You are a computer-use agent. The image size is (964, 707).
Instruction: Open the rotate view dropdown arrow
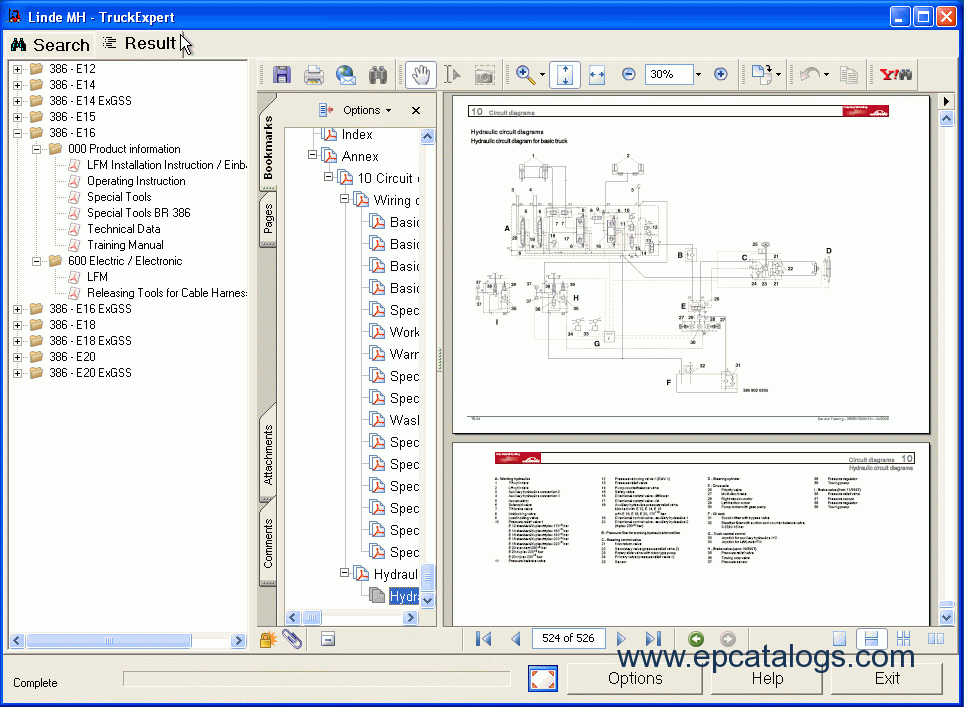(778, 75)
